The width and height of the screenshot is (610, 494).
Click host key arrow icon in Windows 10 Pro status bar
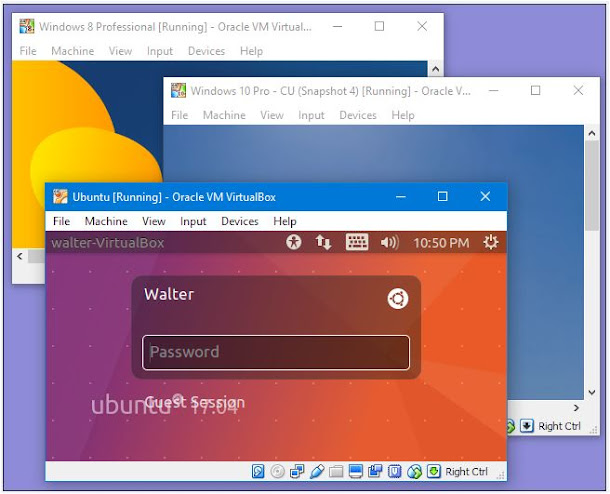tap(526, 426)
